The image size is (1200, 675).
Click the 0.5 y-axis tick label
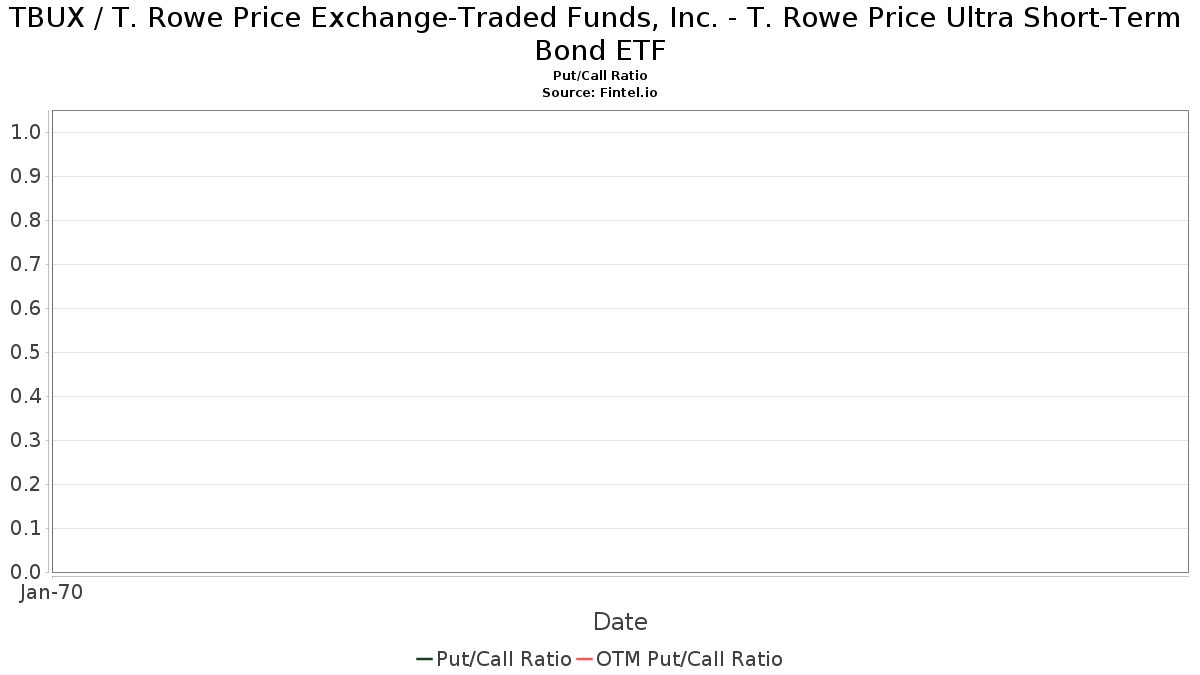click(25, 352)
